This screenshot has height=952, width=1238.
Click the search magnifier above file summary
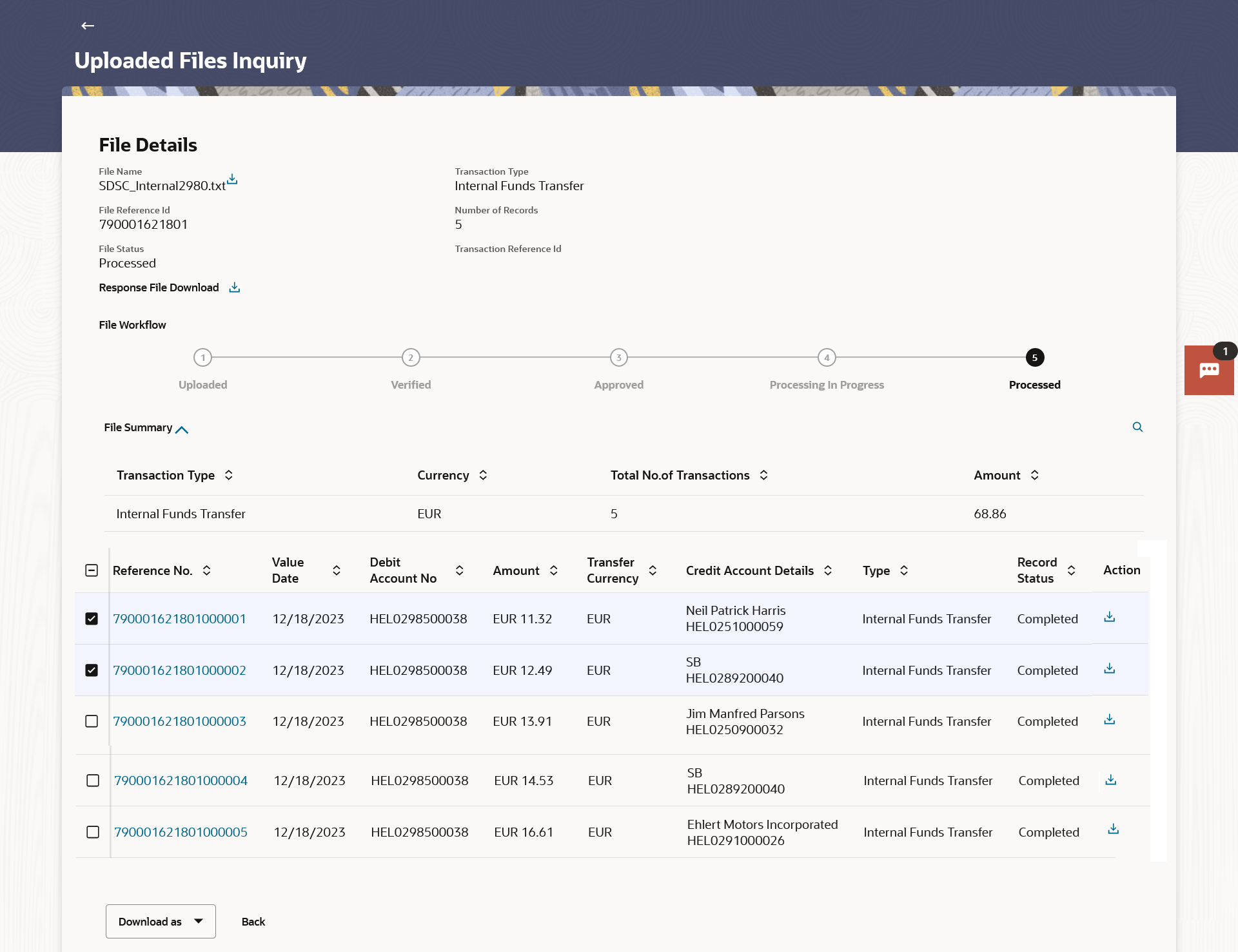[1137, 427]
